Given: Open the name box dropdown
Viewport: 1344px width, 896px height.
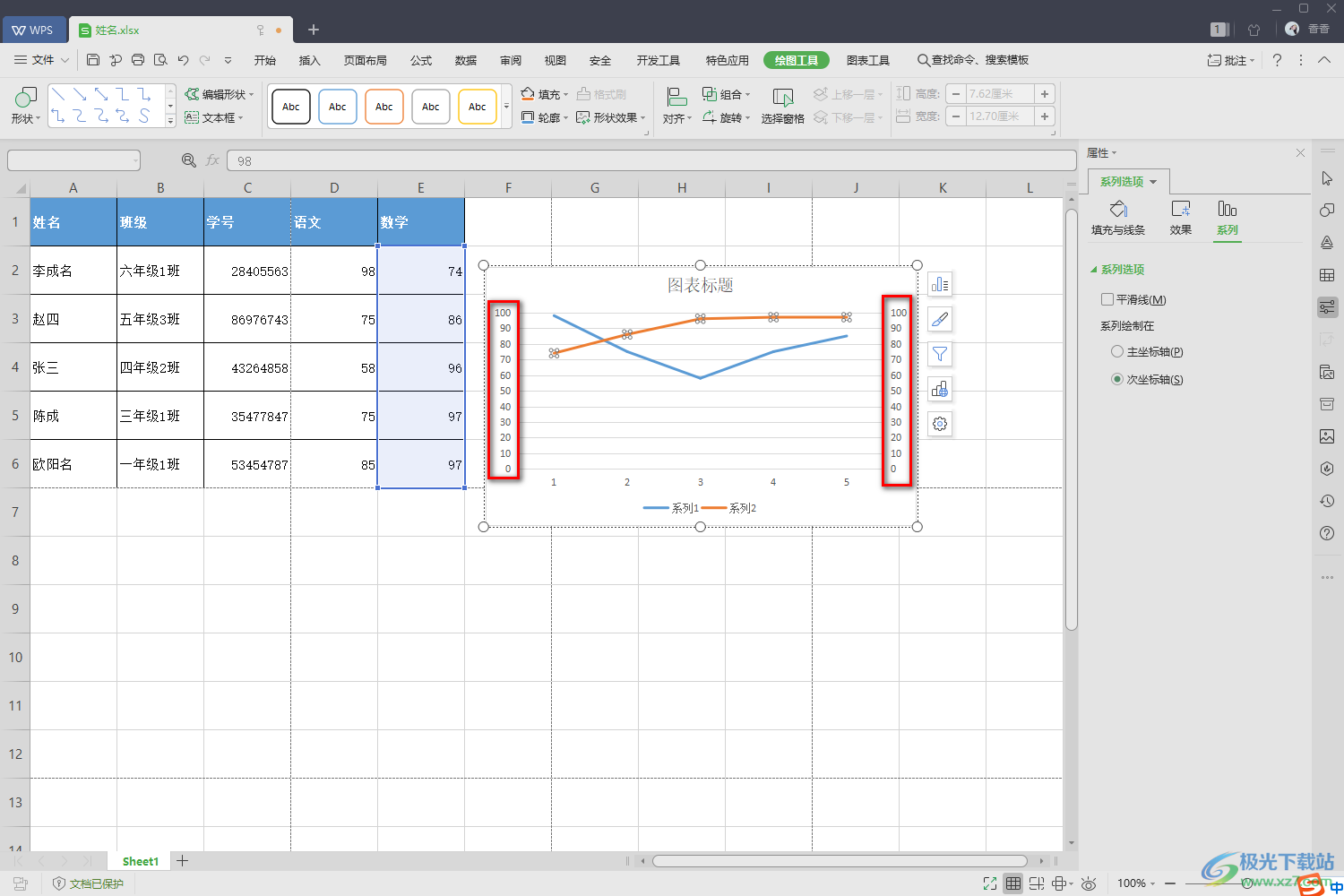Looking at the screenshot, I should pos(135,160).
